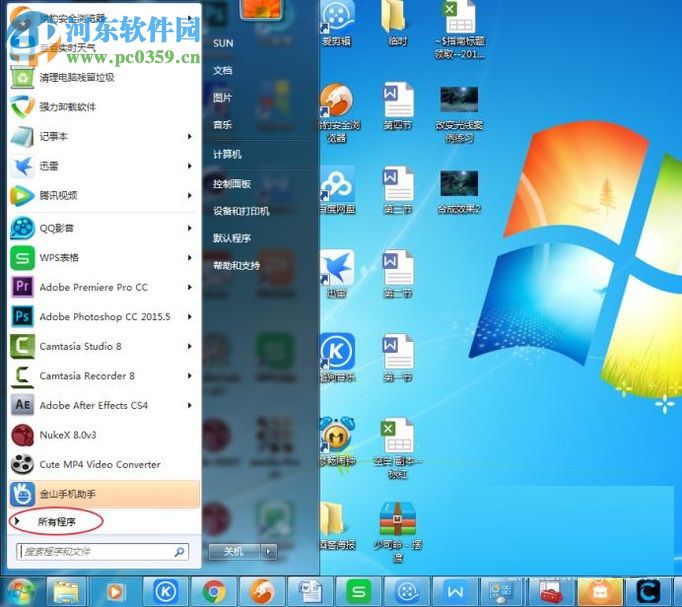This screenshot has height=607, width=682.
Task: Open Camtasia Recorder 8
Action: (104, 376)
